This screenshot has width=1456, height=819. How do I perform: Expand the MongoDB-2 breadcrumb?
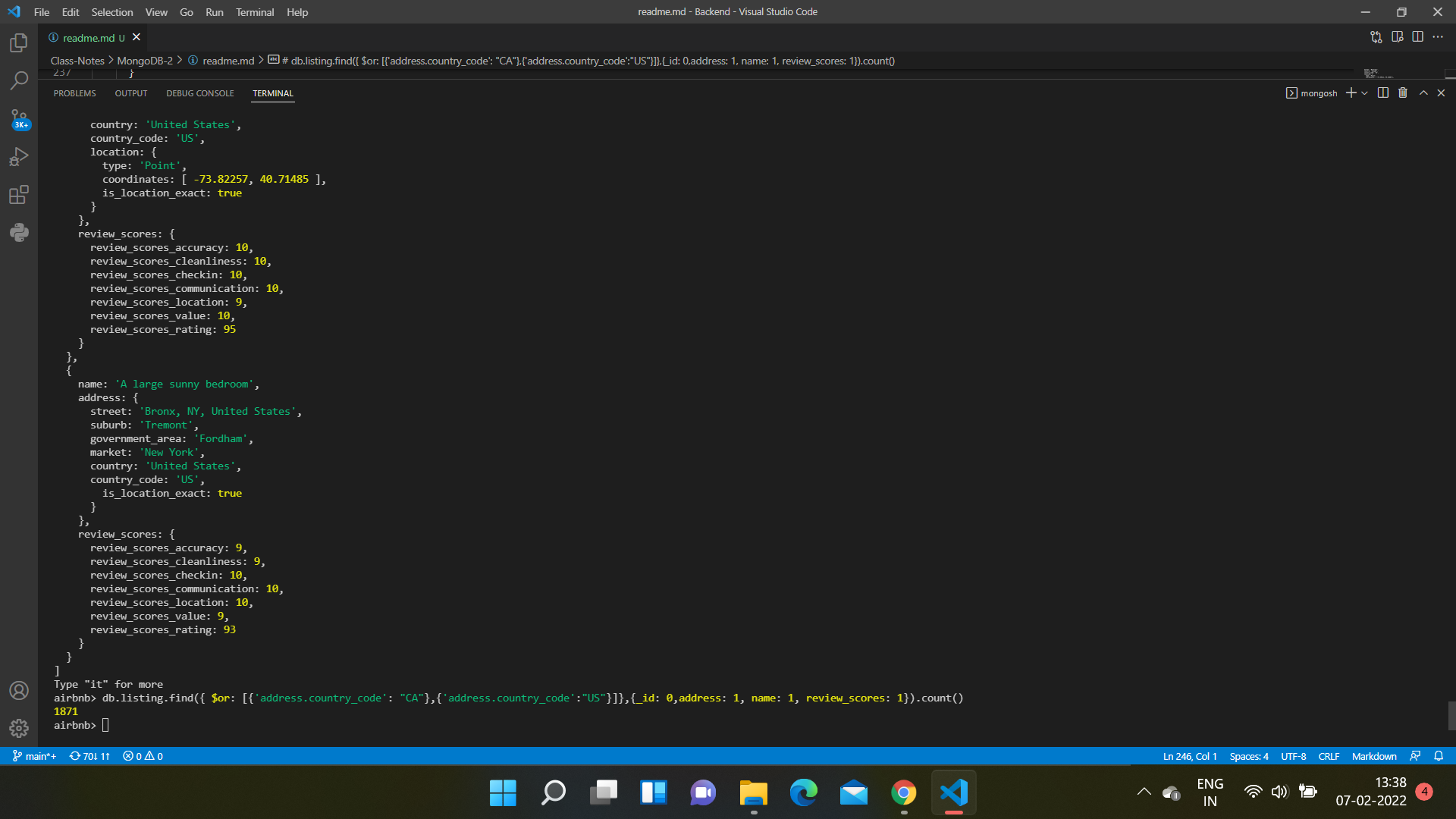(144, 61)
